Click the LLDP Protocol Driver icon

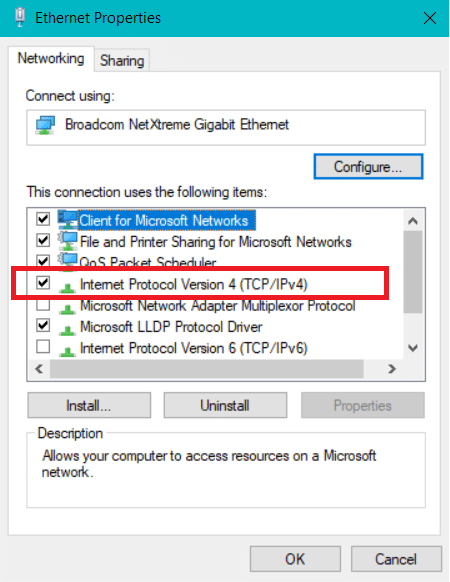tap(67, 330)
